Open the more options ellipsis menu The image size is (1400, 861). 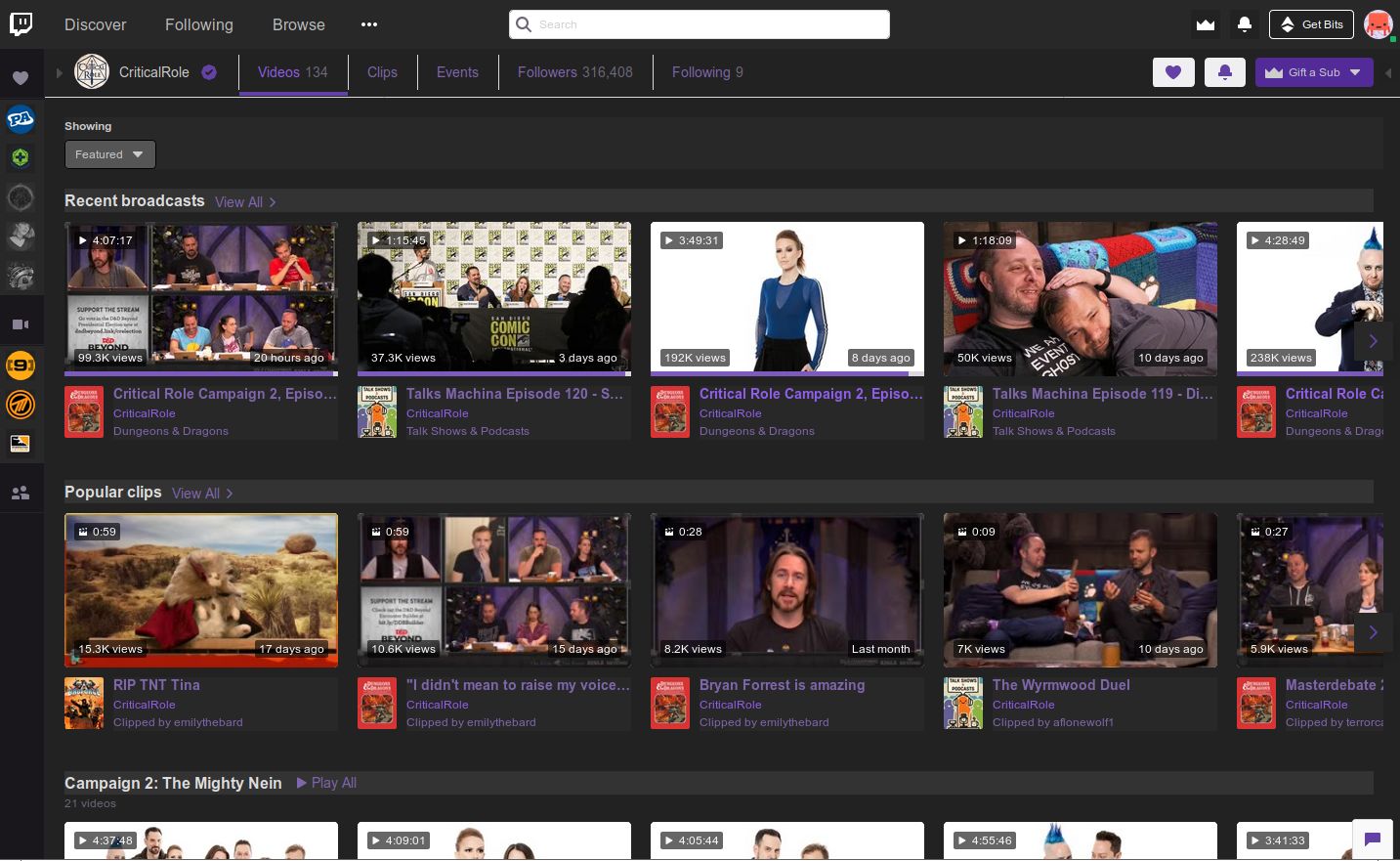[x=369, y=24]
